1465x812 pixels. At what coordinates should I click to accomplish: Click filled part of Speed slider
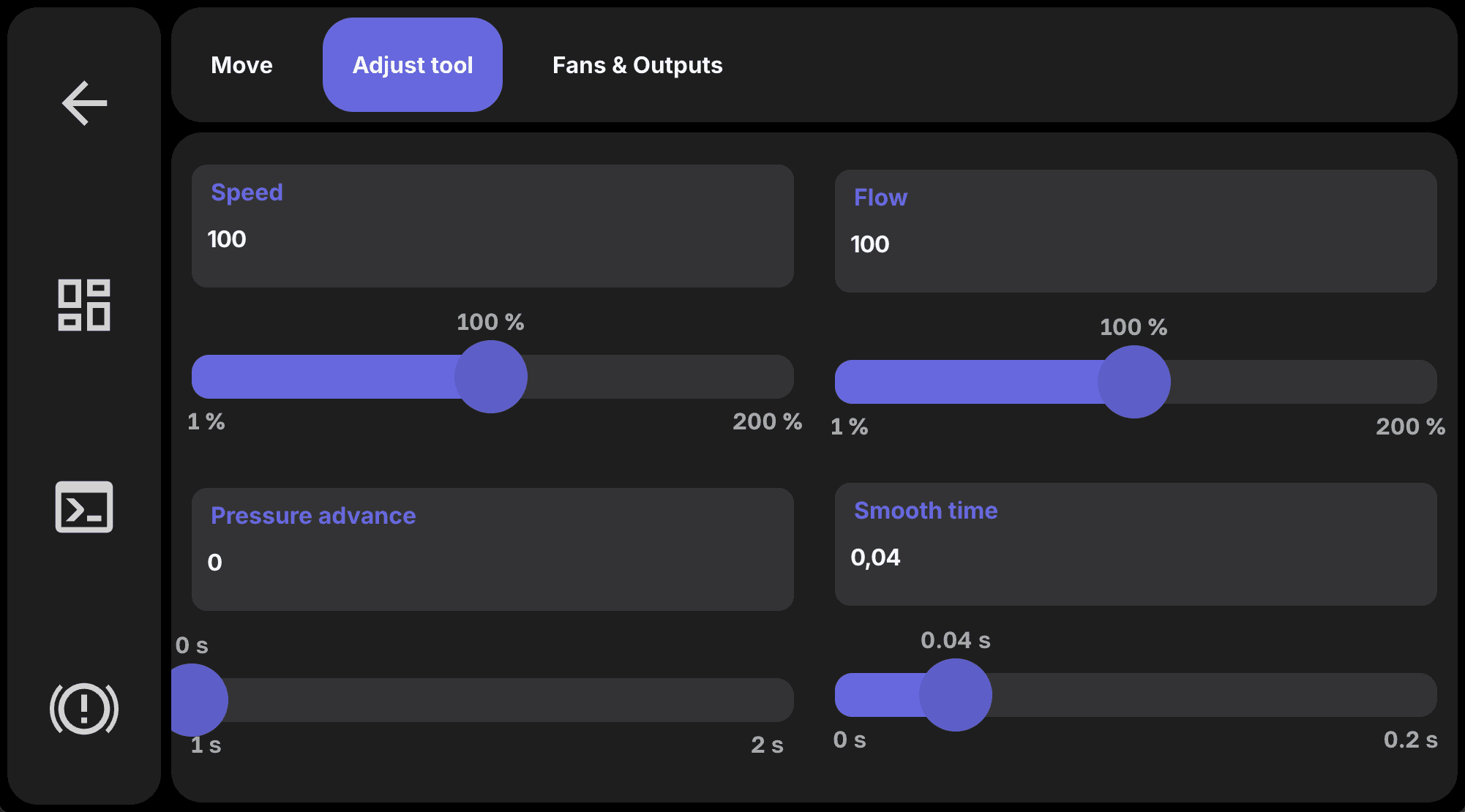point(322,377)
